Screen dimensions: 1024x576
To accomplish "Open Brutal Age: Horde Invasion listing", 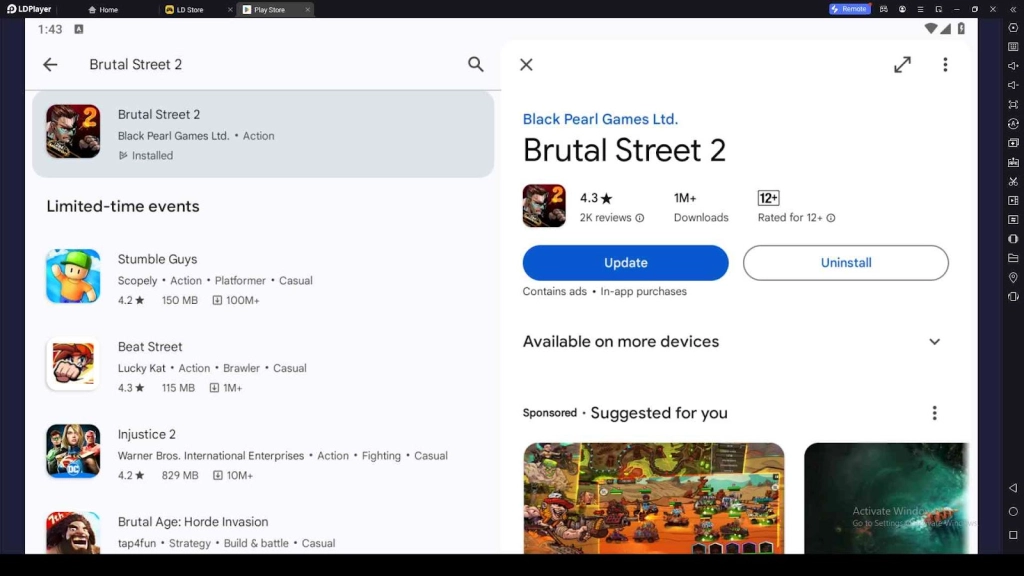I will coord(263,532).
